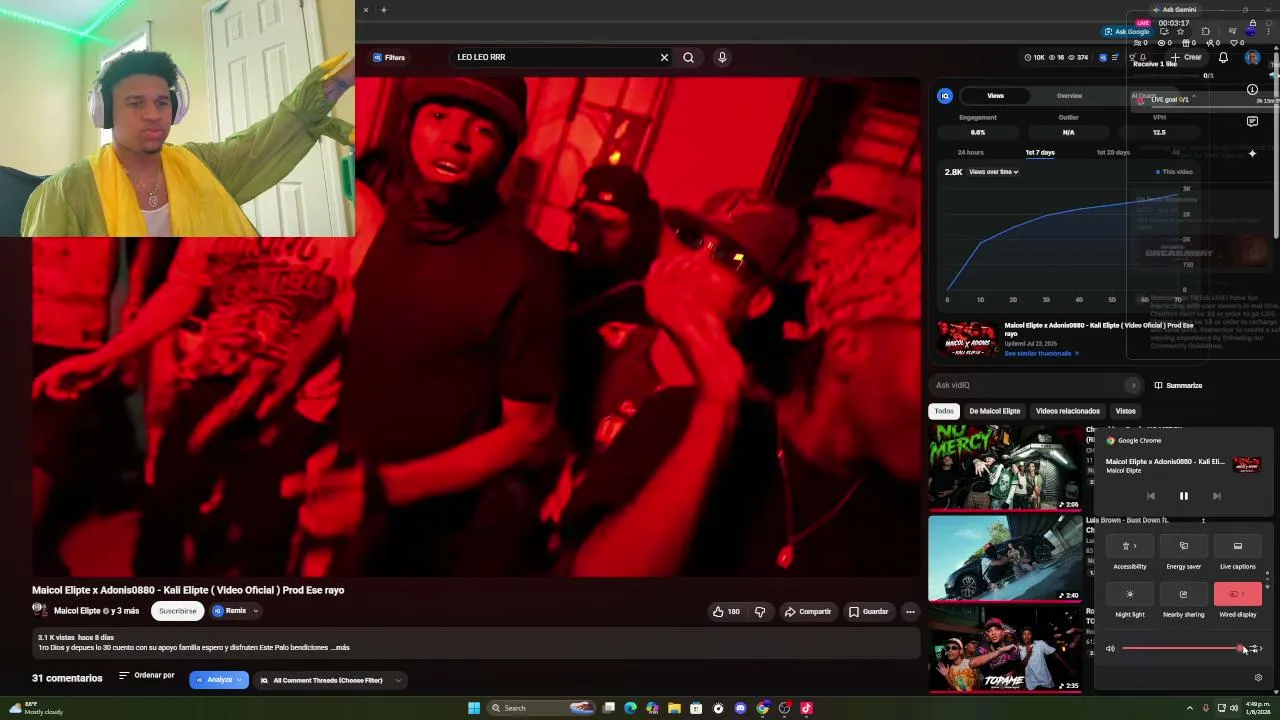Open the Ordenar por sort menu

click(x=146, y=676)
